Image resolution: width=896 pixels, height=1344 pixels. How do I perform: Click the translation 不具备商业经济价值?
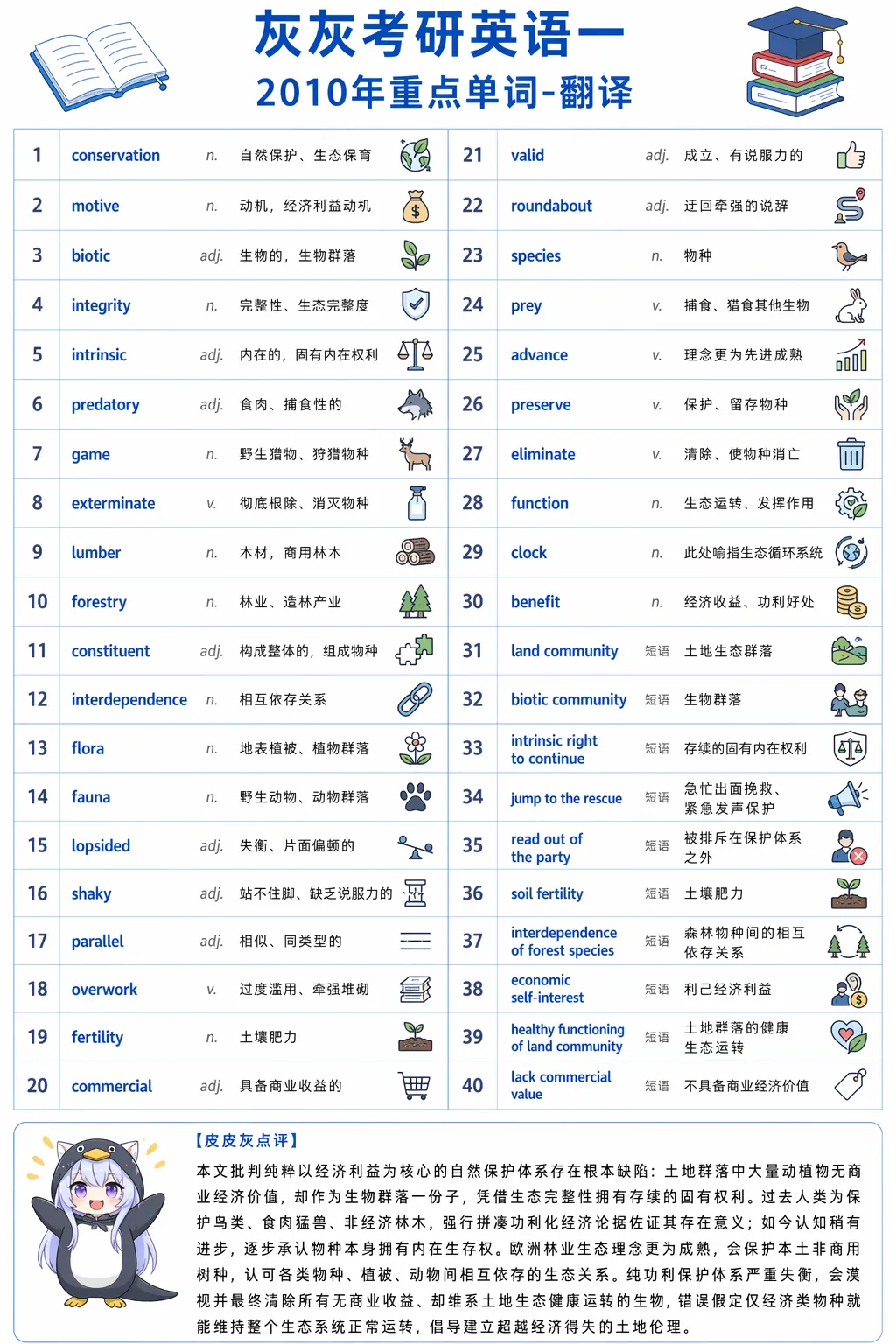click(746, 1086)
